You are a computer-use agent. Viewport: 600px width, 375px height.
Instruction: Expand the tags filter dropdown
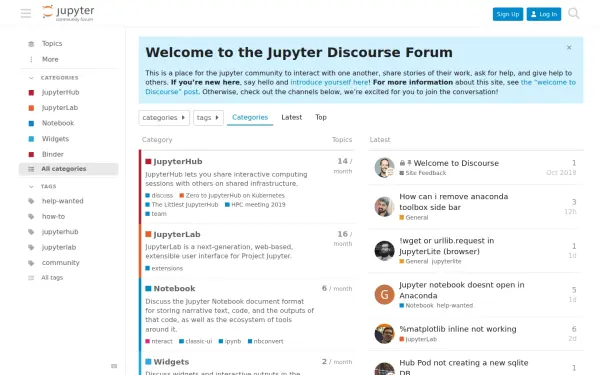click(x=208, y=117)
